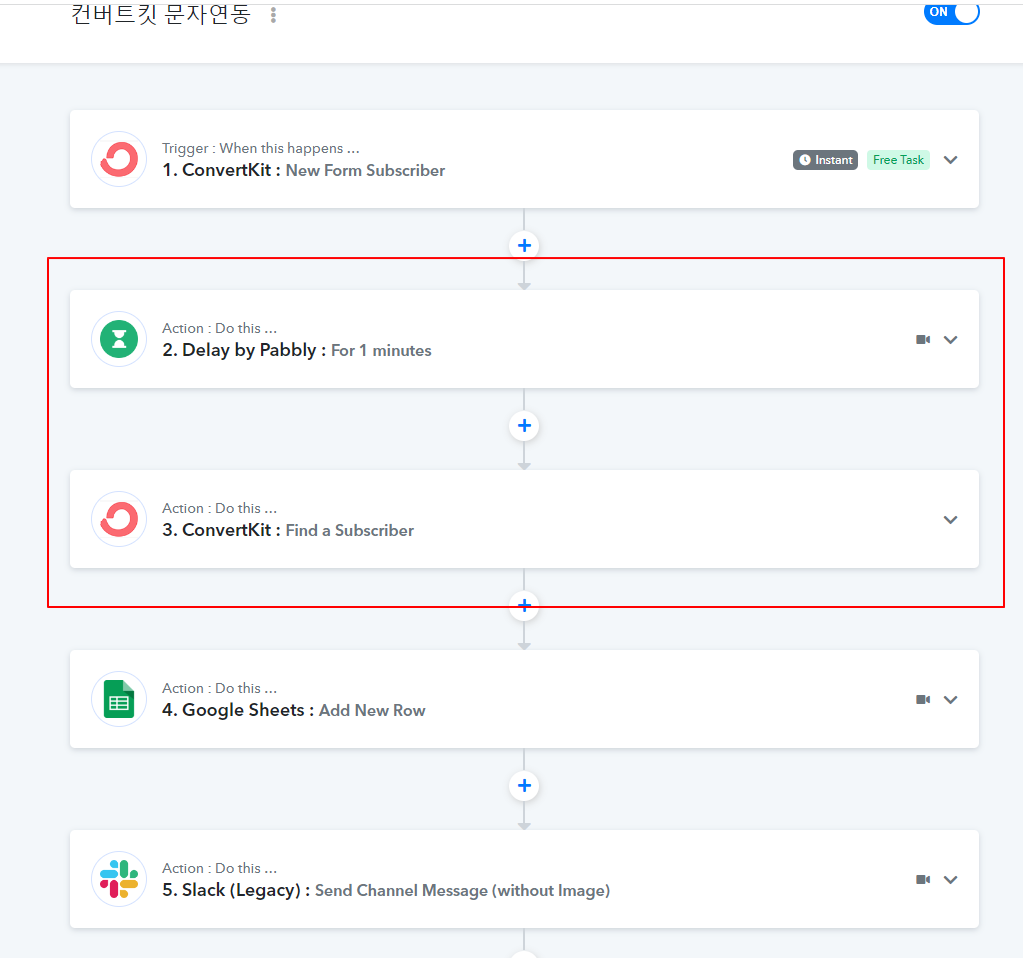Add a step after Delay by Pabbly

524,426
